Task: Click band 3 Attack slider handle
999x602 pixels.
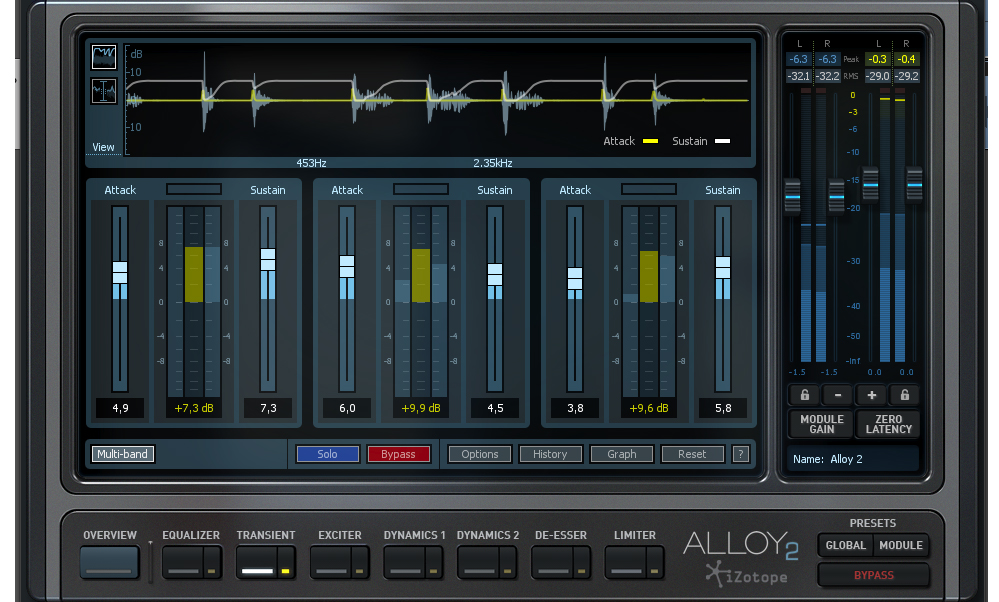Action: 575,279
